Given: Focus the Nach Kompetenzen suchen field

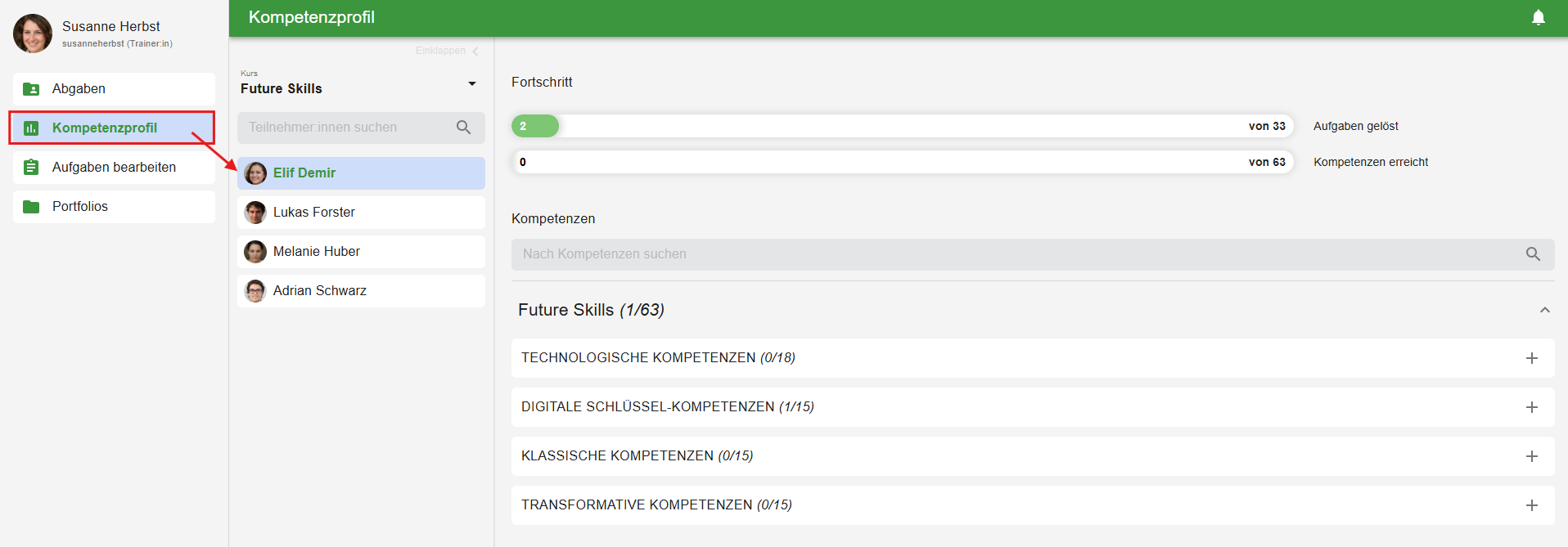Looking at the screenshot, I should pos(1015,254).
